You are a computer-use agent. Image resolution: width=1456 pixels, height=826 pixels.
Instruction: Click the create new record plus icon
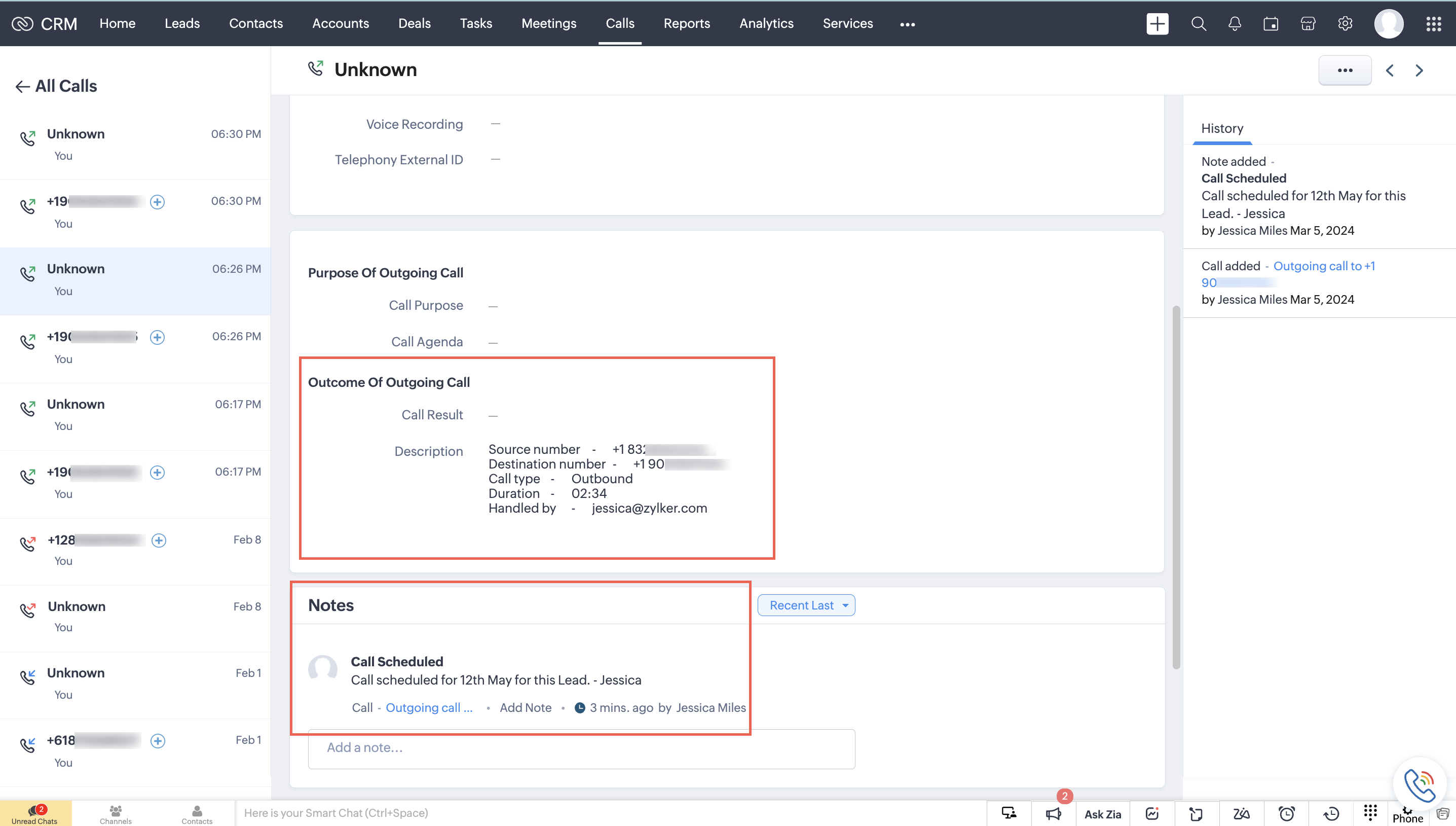tap(1157, 24)
